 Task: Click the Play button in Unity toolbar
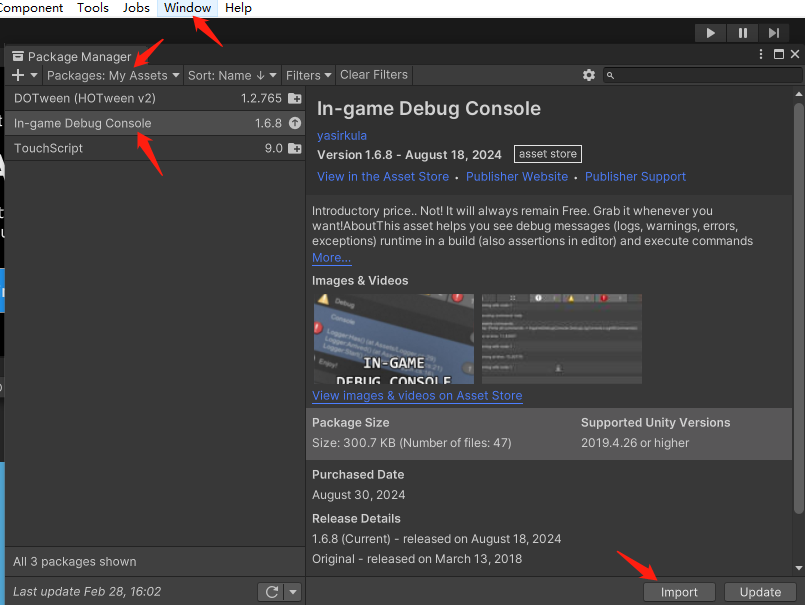(710, 33)
